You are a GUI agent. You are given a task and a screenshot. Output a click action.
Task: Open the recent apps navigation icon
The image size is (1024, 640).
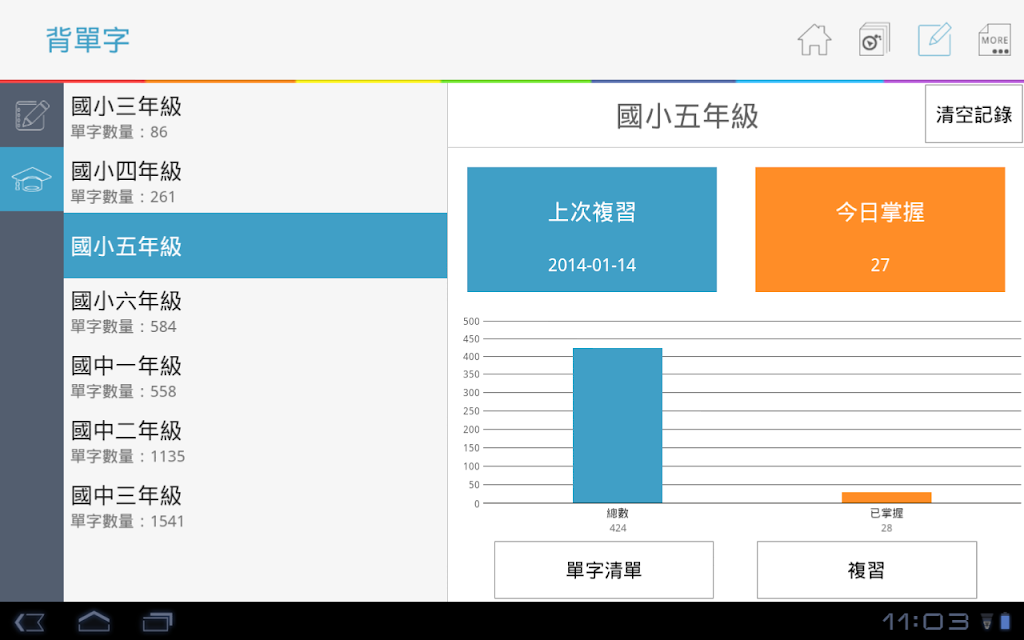tap(157, 622)
